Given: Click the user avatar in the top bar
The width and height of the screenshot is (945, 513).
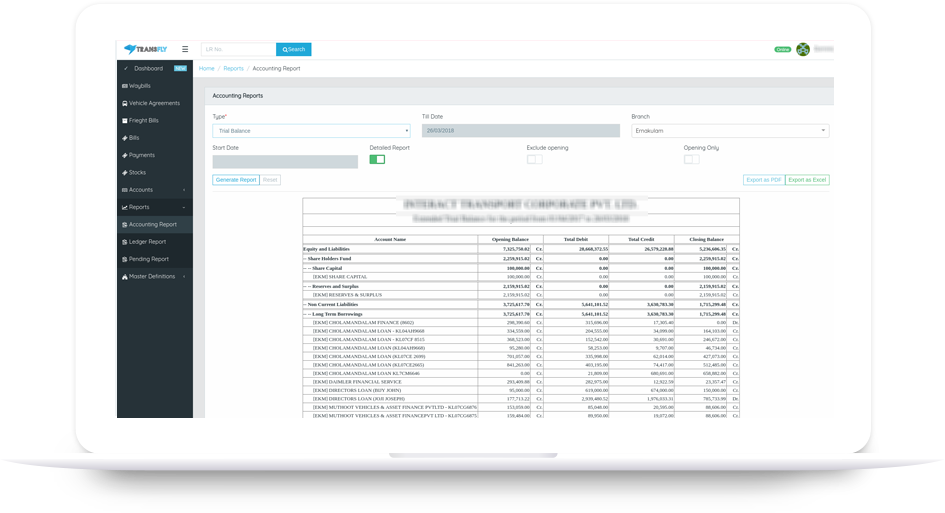Looking at the screenshot, I should 802,49.
